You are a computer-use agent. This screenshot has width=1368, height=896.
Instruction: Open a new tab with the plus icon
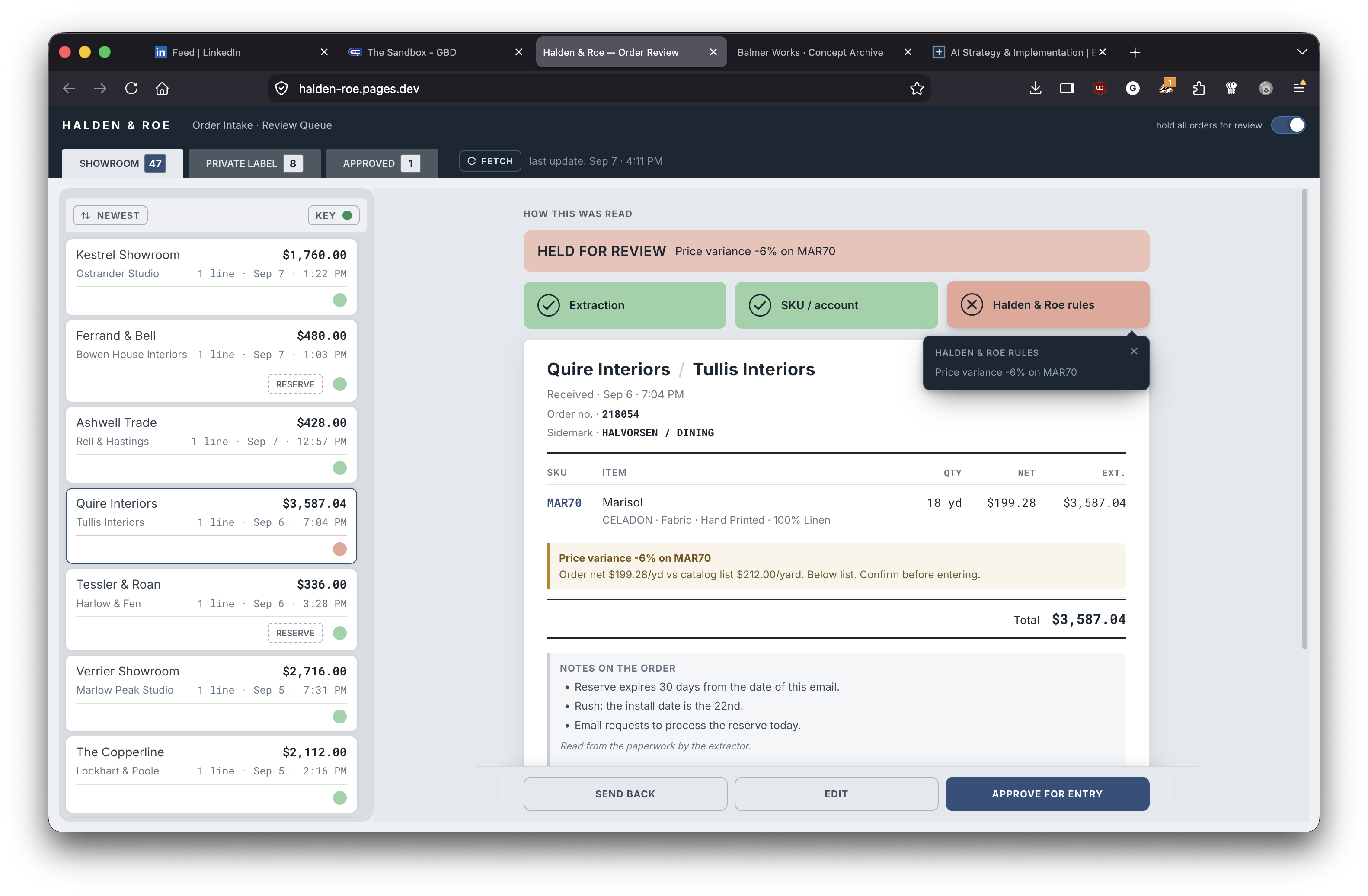[x=1135, y=52]
